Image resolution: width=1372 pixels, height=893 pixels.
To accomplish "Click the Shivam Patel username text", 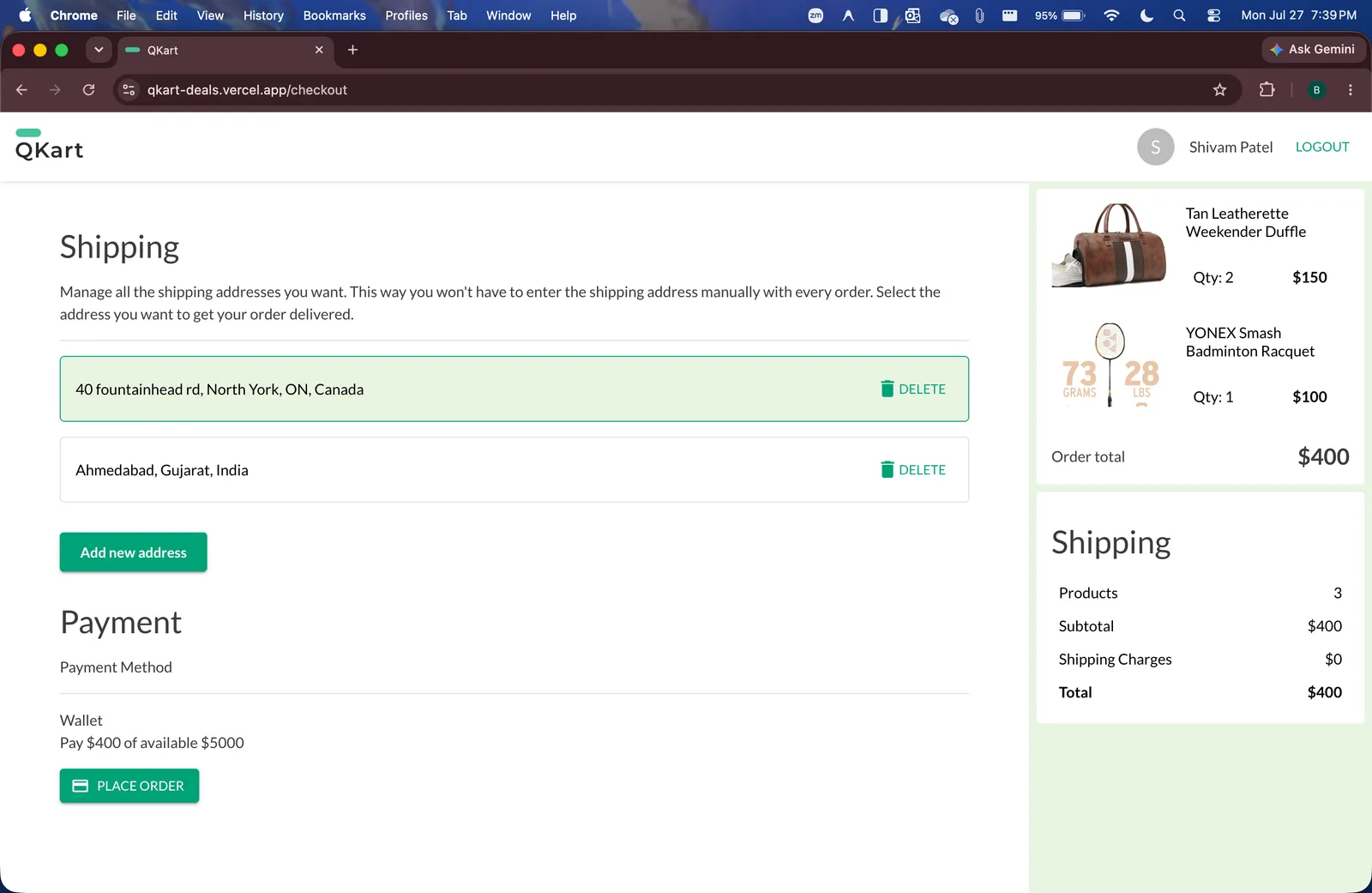I will pos(1231,147).
